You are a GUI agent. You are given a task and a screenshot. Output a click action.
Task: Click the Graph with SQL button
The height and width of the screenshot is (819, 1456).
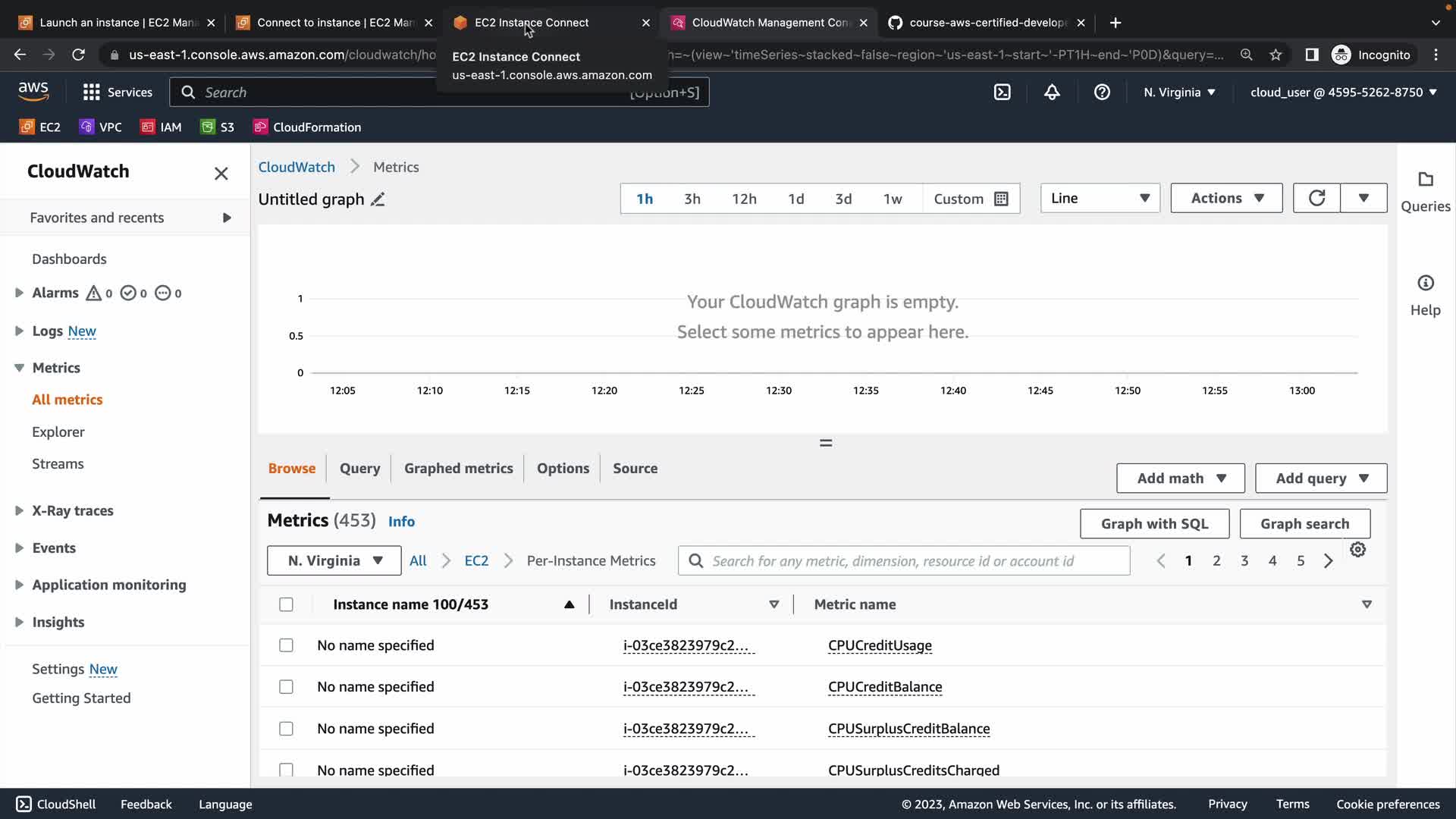point(1154,524)
